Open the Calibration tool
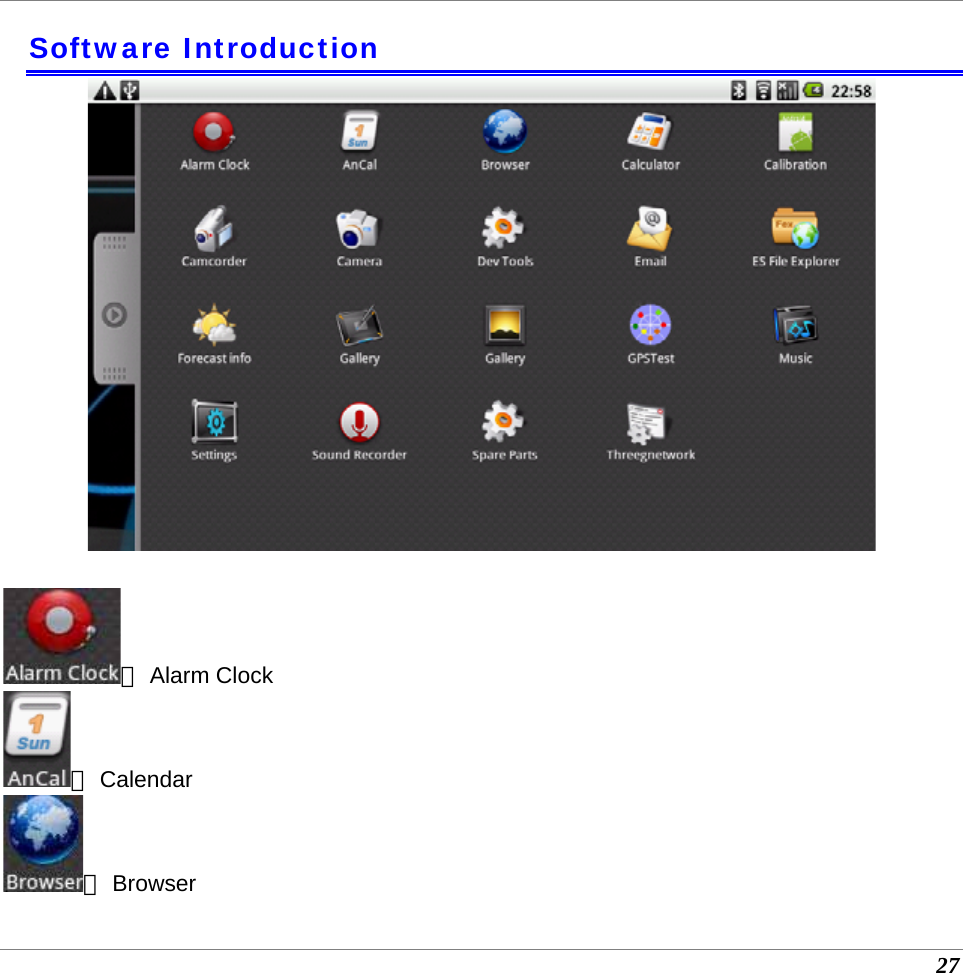The image size is (963, 973). [x=794, y=132]
